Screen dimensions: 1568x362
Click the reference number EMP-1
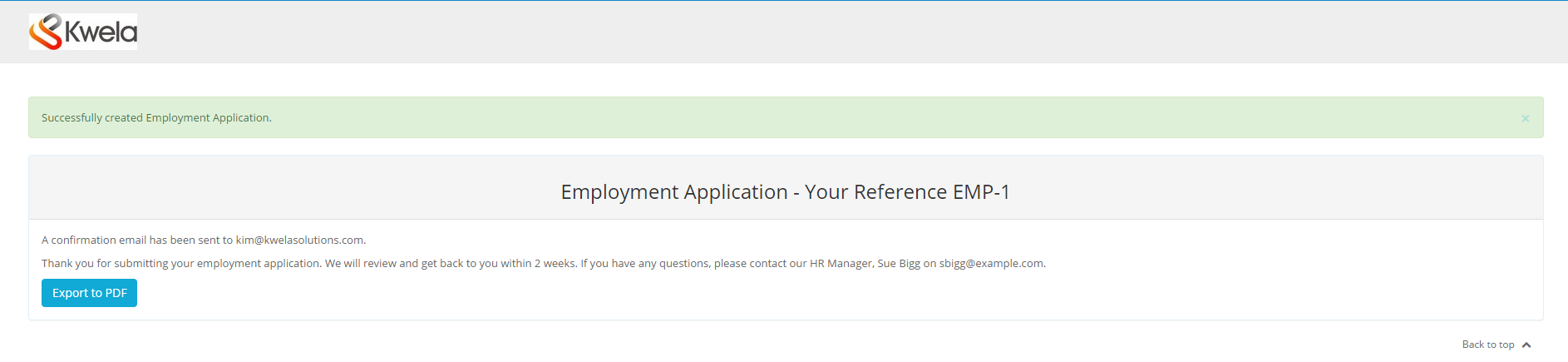coord(981,192)
